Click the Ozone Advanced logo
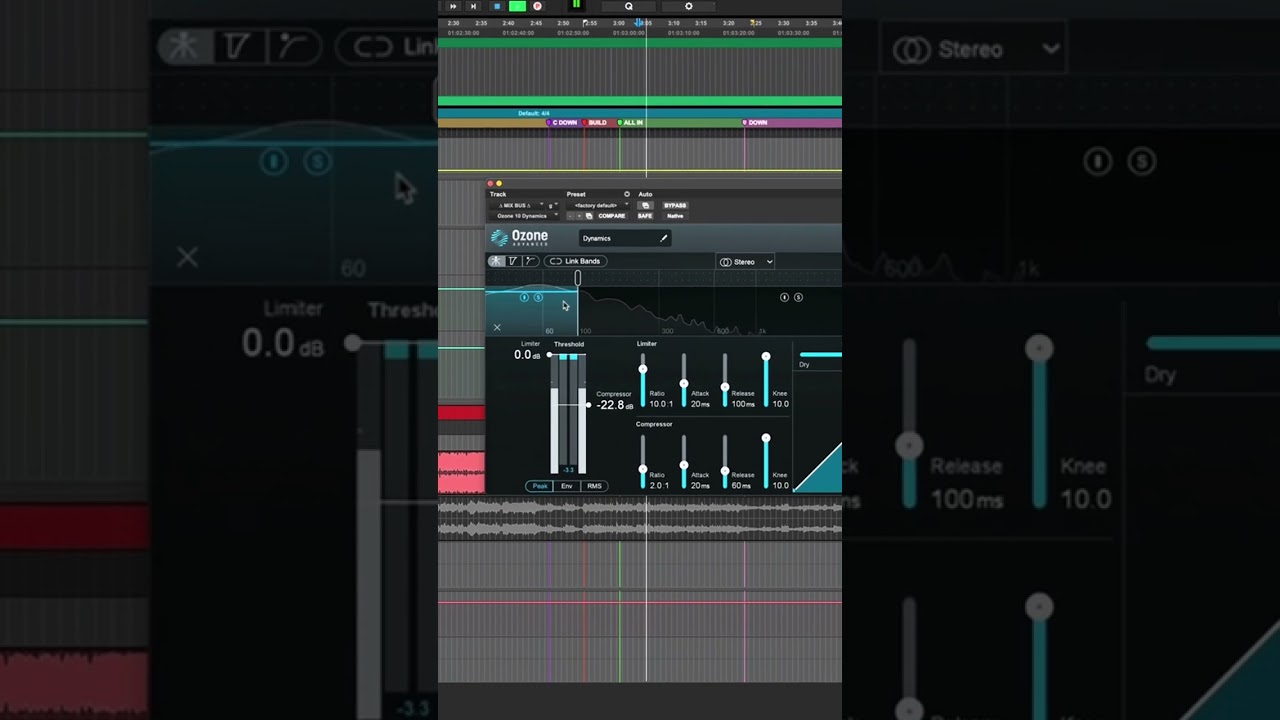The height and width of the screenshot is (720, 1280). (520, 238)
